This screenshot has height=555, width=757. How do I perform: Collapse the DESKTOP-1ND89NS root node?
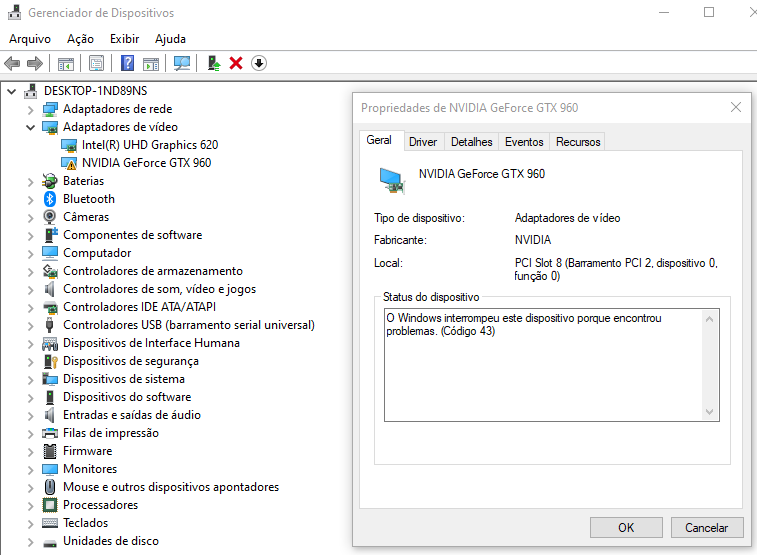(12, 91)
